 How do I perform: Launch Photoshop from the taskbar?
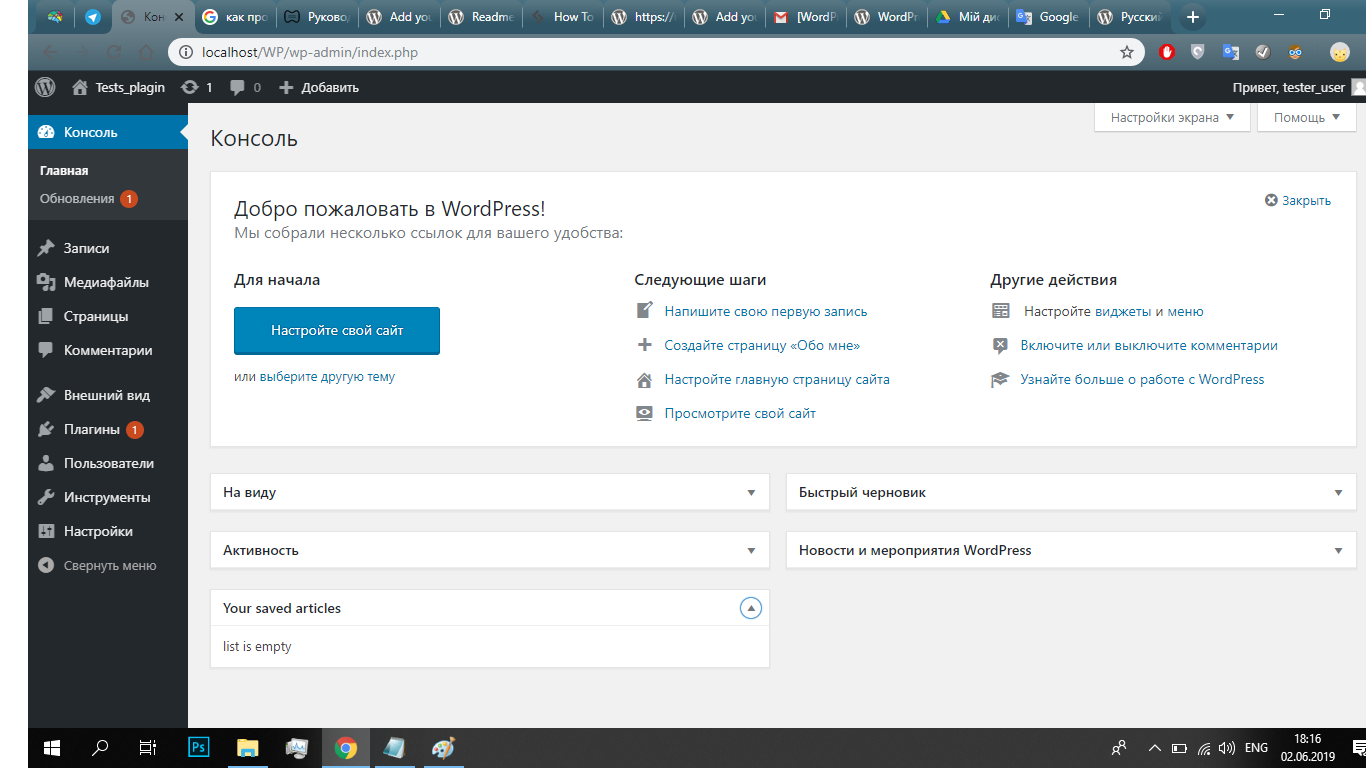[x=198, y=747]
